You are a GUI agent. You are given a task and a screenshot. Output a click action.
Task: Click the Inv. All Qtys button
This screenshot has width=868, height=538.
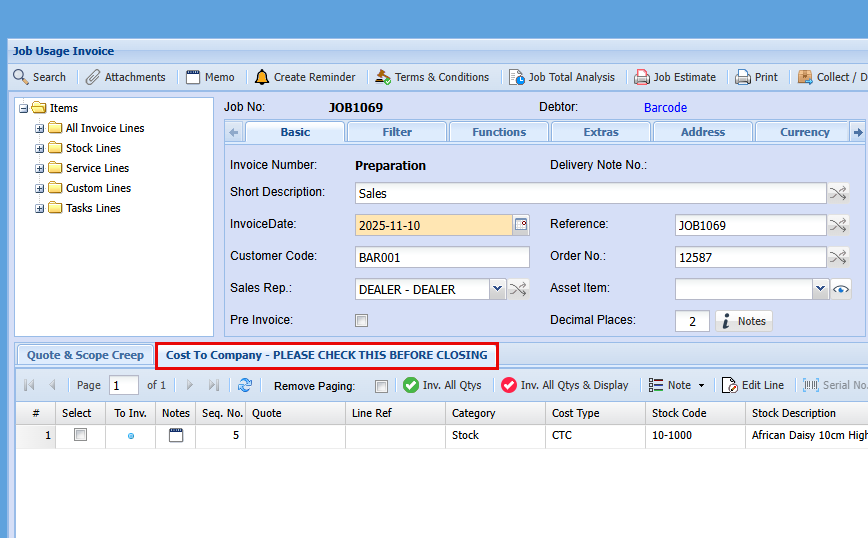click(442, 385)
